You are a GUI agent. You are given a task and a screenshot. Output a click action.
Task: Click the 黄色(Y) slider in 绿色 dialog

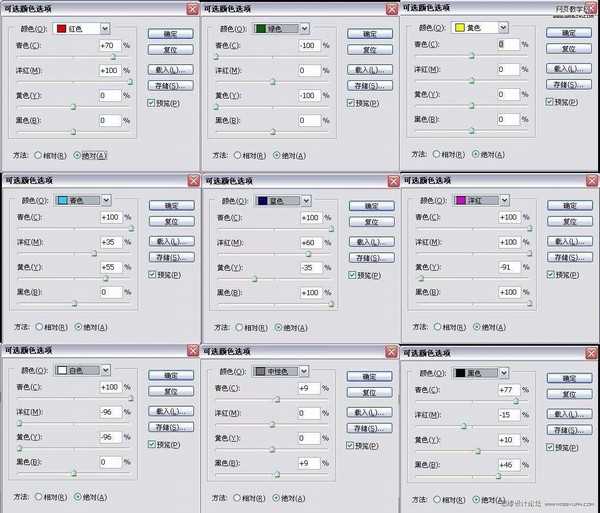(216, 107)
